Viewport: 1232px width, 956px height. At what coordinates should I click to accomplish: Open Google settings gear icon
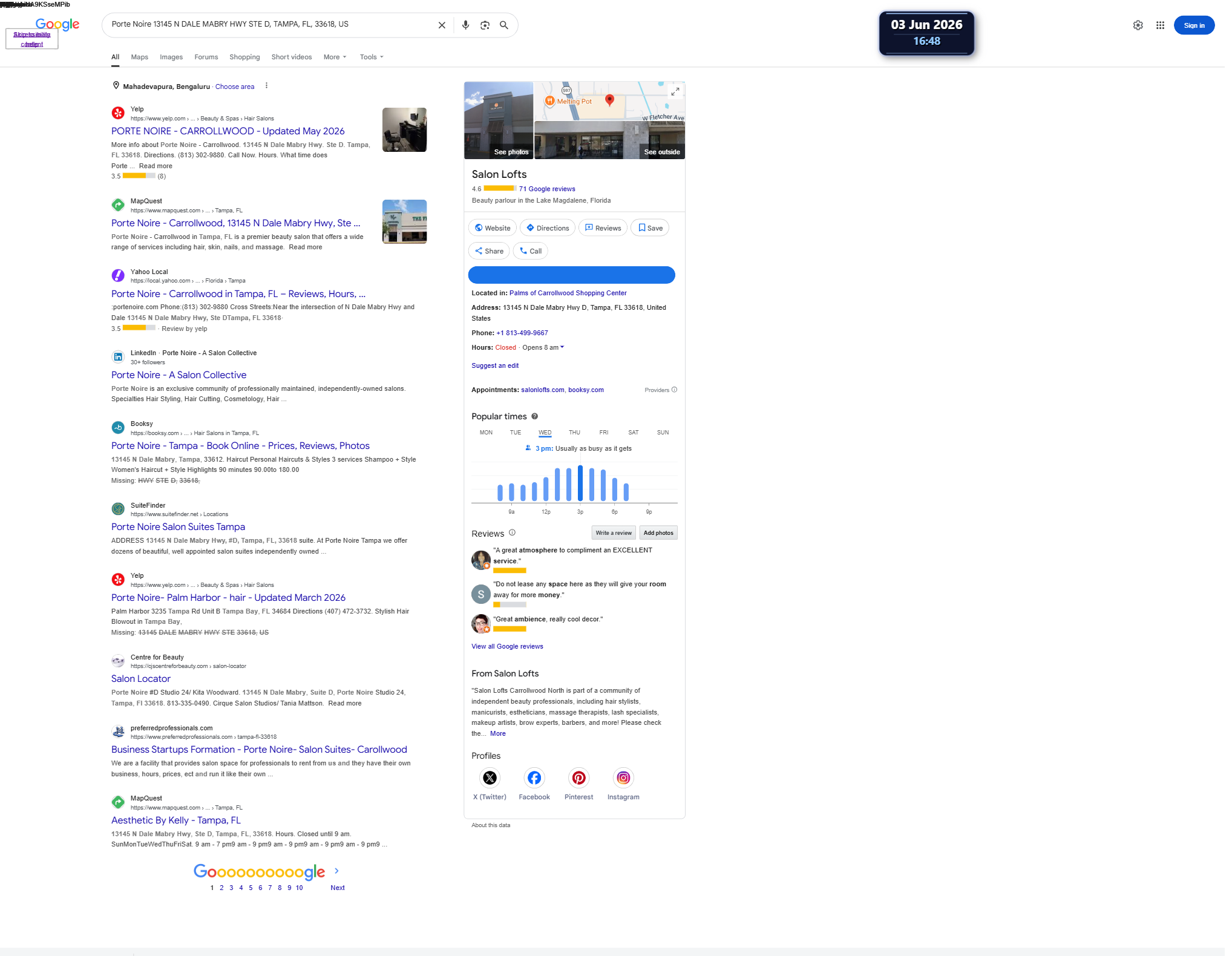[x=1138, y=25]
